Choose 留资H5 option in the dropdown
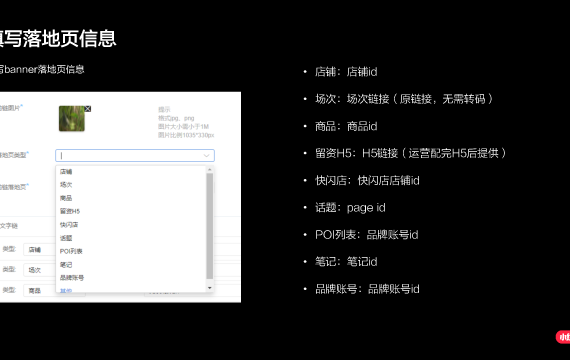Screen dimensions: 570x360 [x=70, y=211]
